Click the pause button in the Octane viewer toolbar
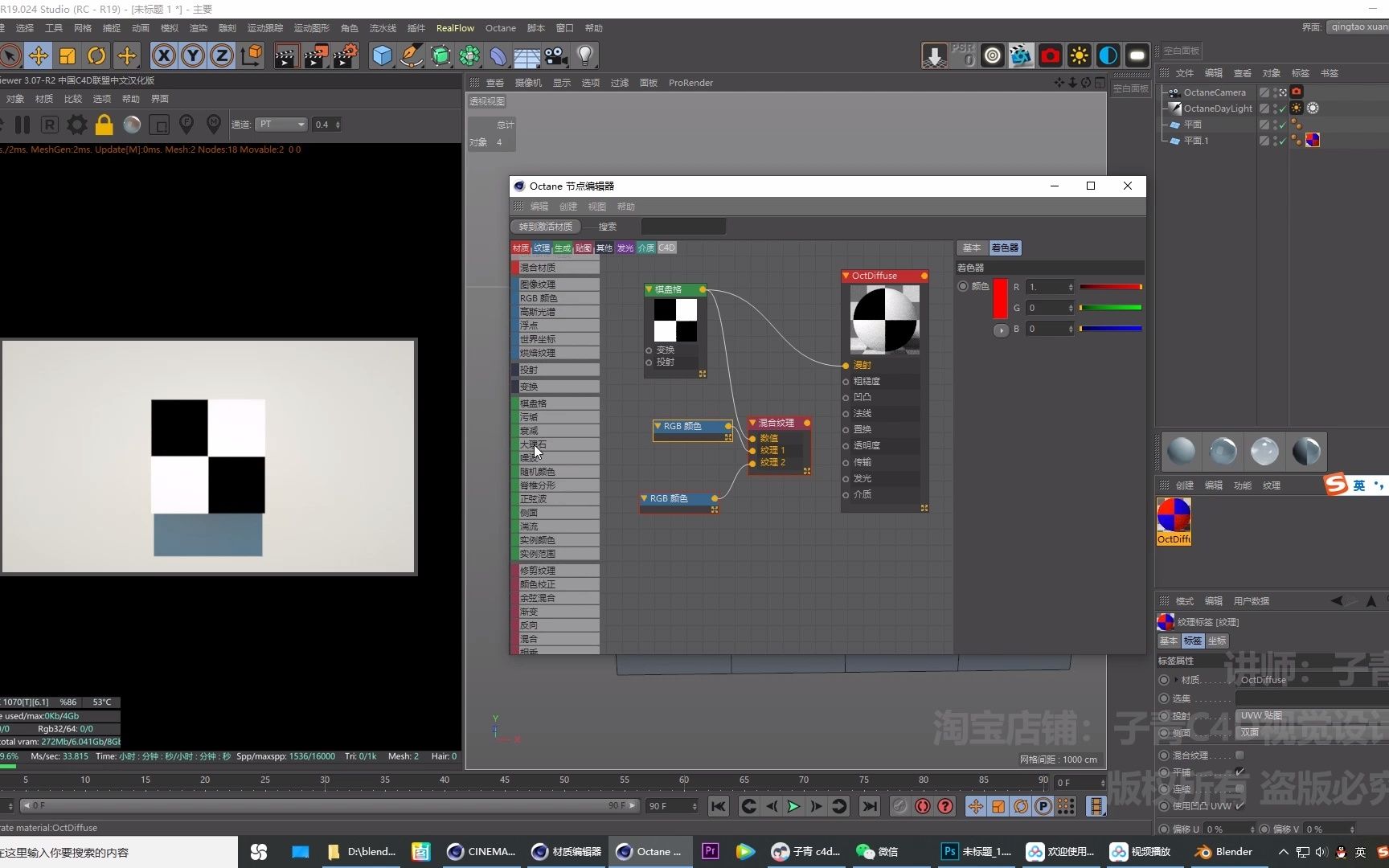This screenshot has height=868, width=1389. (x=23, y=125)
